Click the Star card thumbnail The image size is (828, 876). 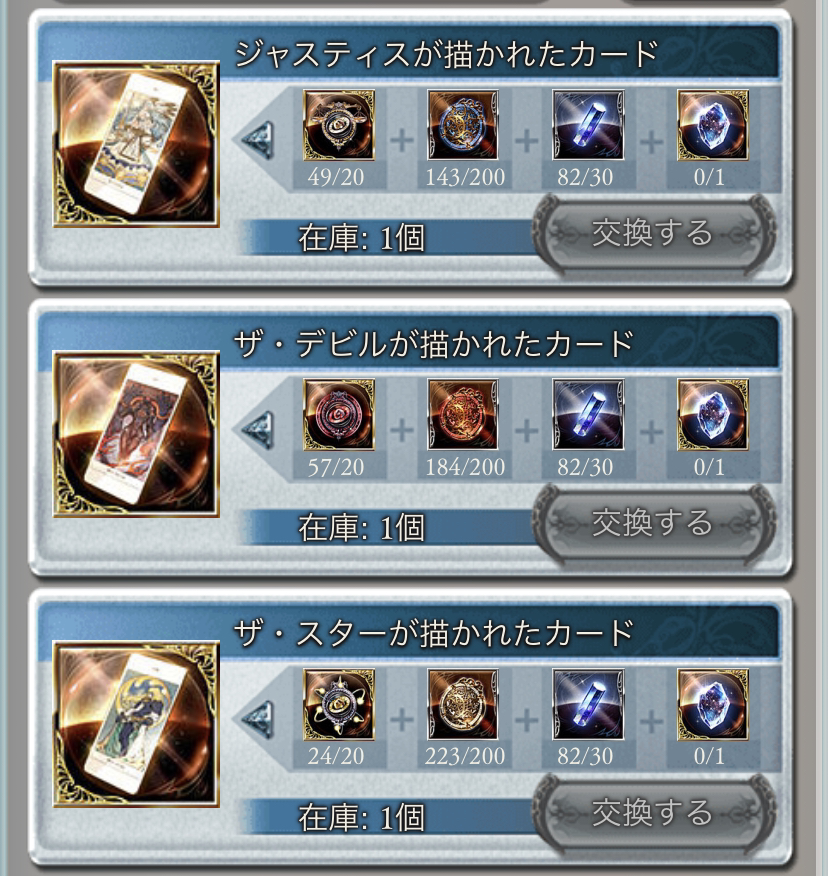pos(136,724)
